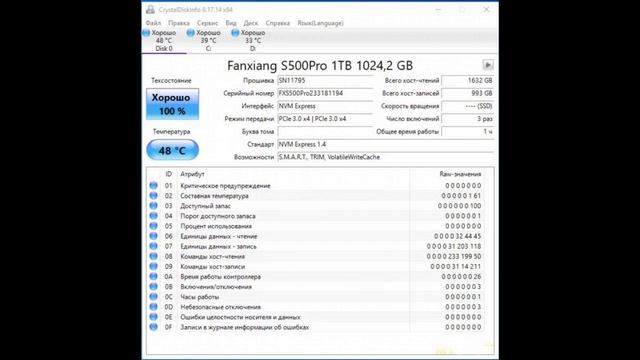The height and width of the screenshot is (360, 640).
Task: Click the Raw-значения column header
Action: coord(447,174)
